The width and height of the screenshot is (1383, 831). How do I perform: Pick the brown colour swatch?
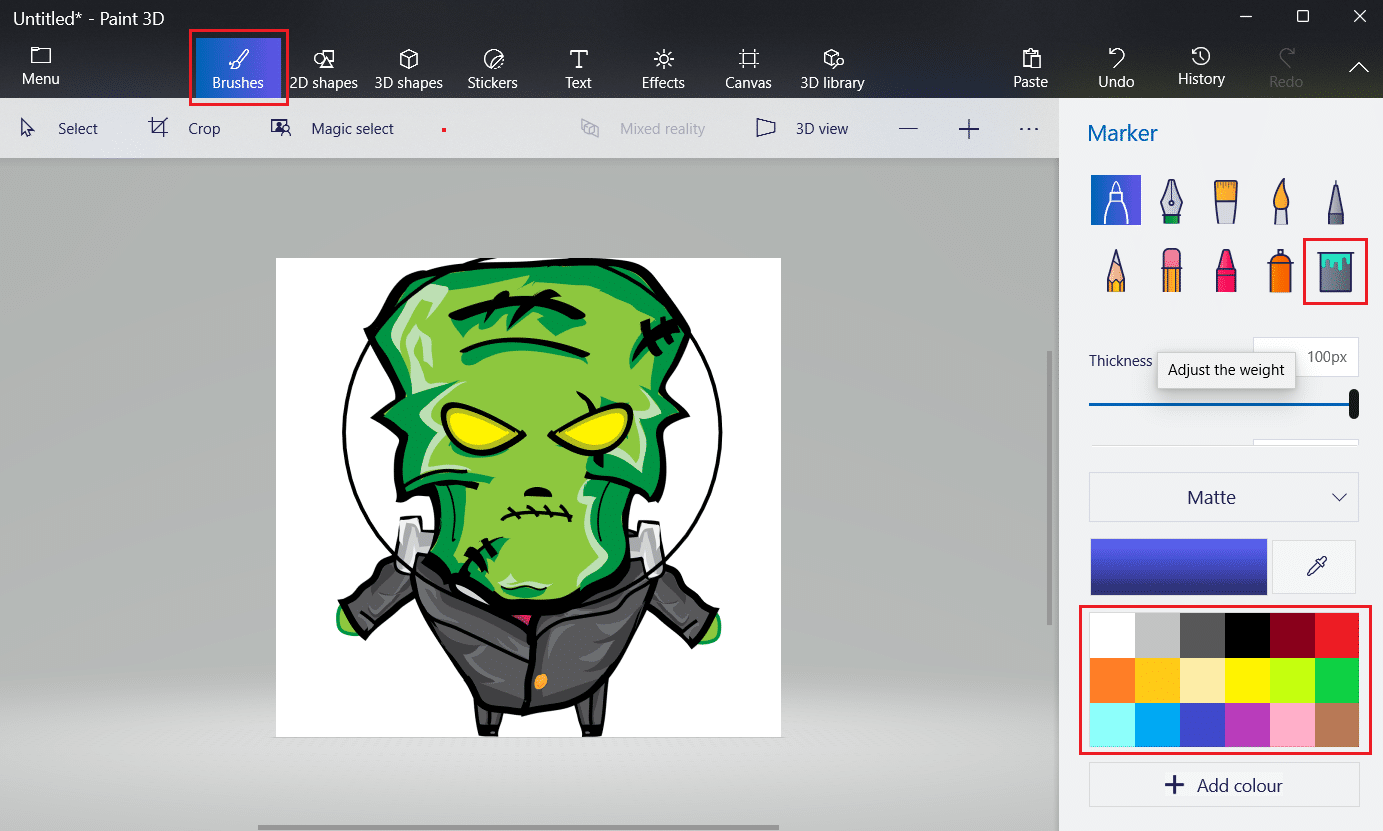point(1337,725)
